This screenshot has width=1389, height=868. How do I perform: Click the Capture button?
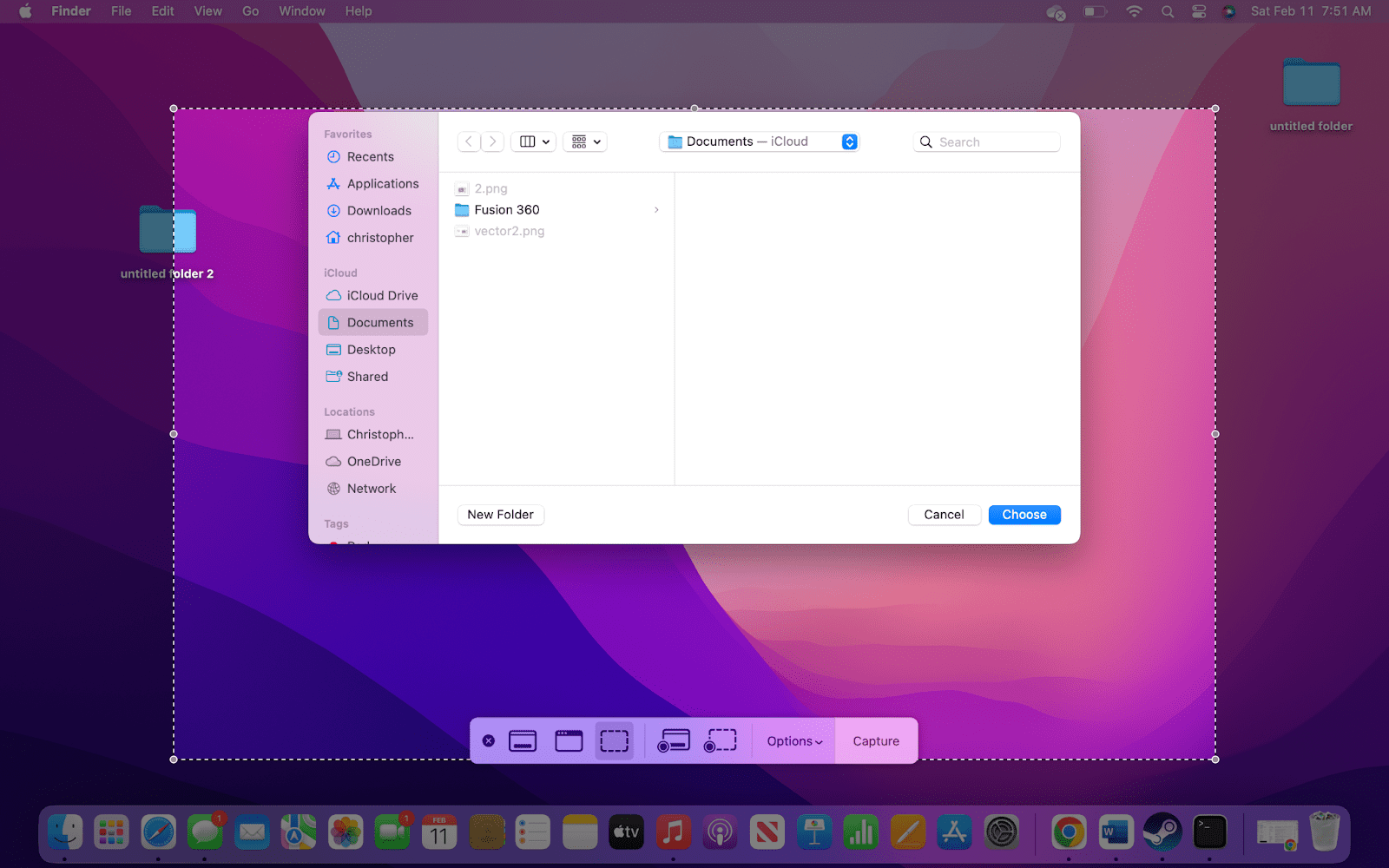pyautogui.click(x=876, y=741)
